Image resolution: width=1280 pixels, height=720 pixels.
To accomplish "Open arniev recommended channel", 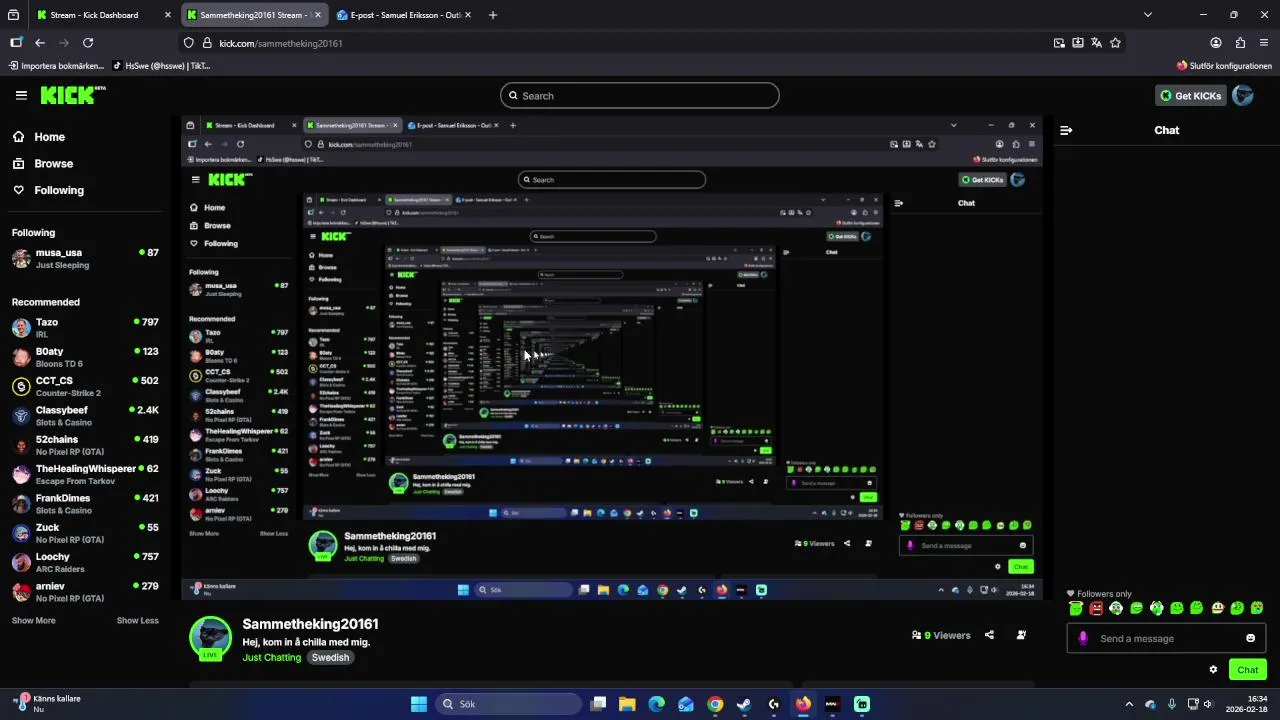I will click(85, 591).
